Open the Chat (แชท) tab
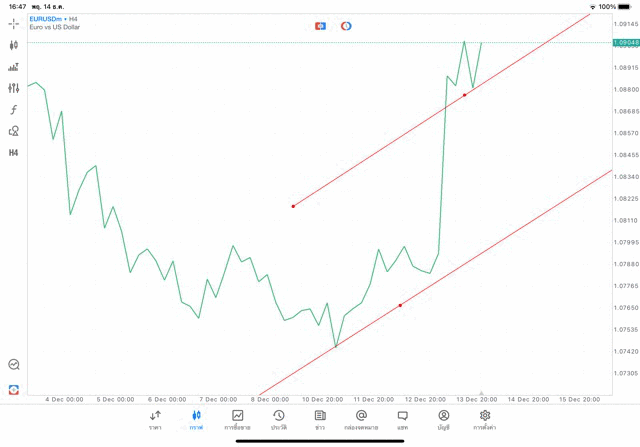This screenshot has width=640, height=447. [402, 419]
